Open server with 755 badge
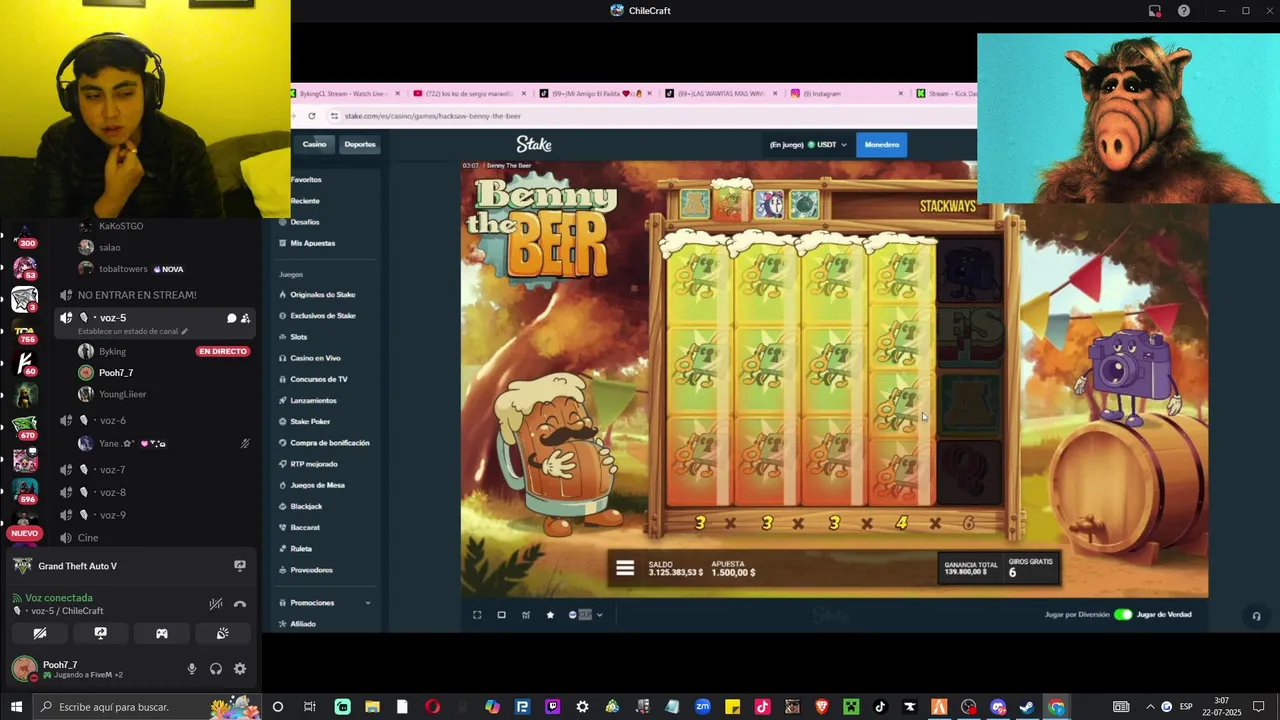This screenshot has width=1280, height=720. 25,333
